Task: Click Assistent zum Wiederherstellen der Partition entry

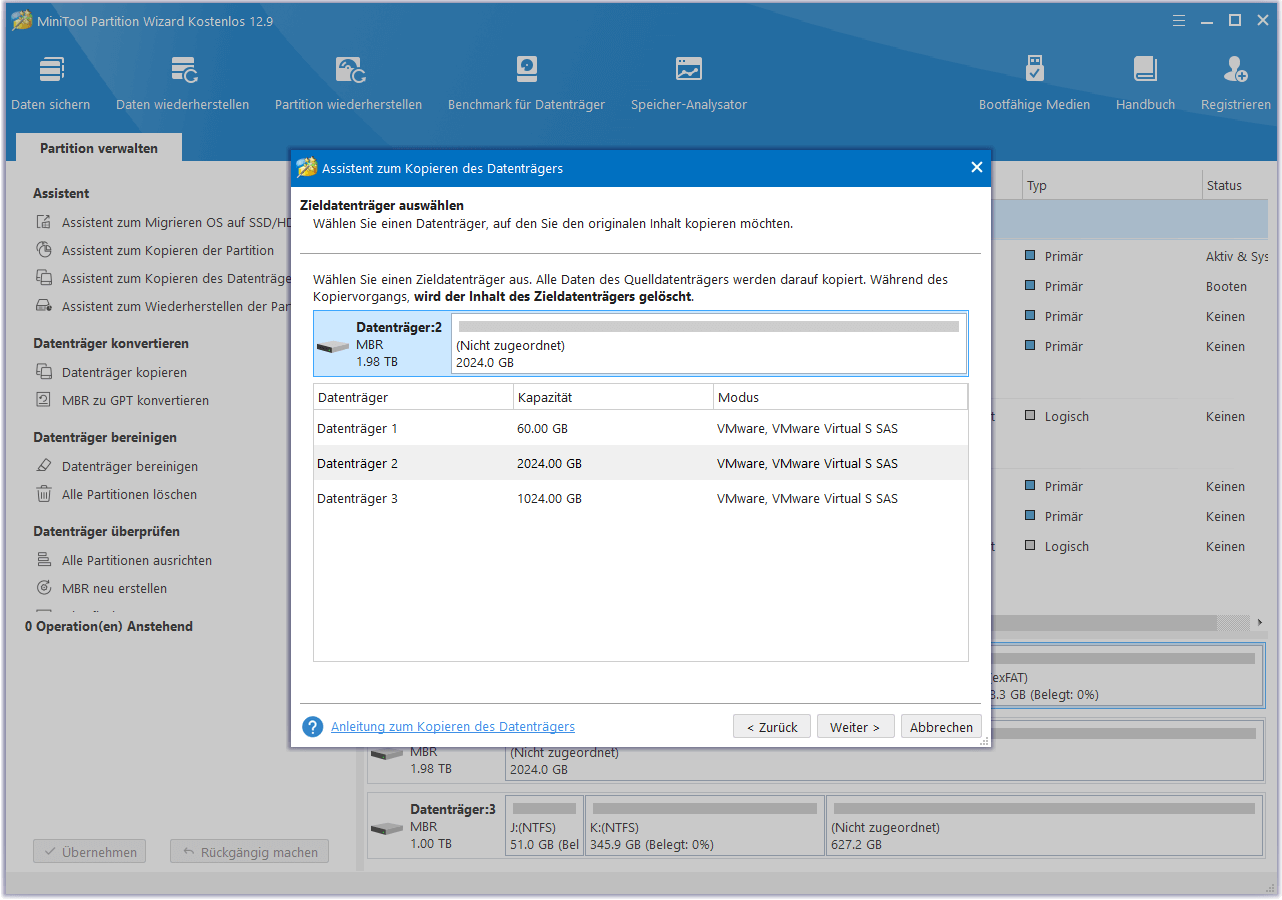Action: pyautogui.click(x=176, y=306)
